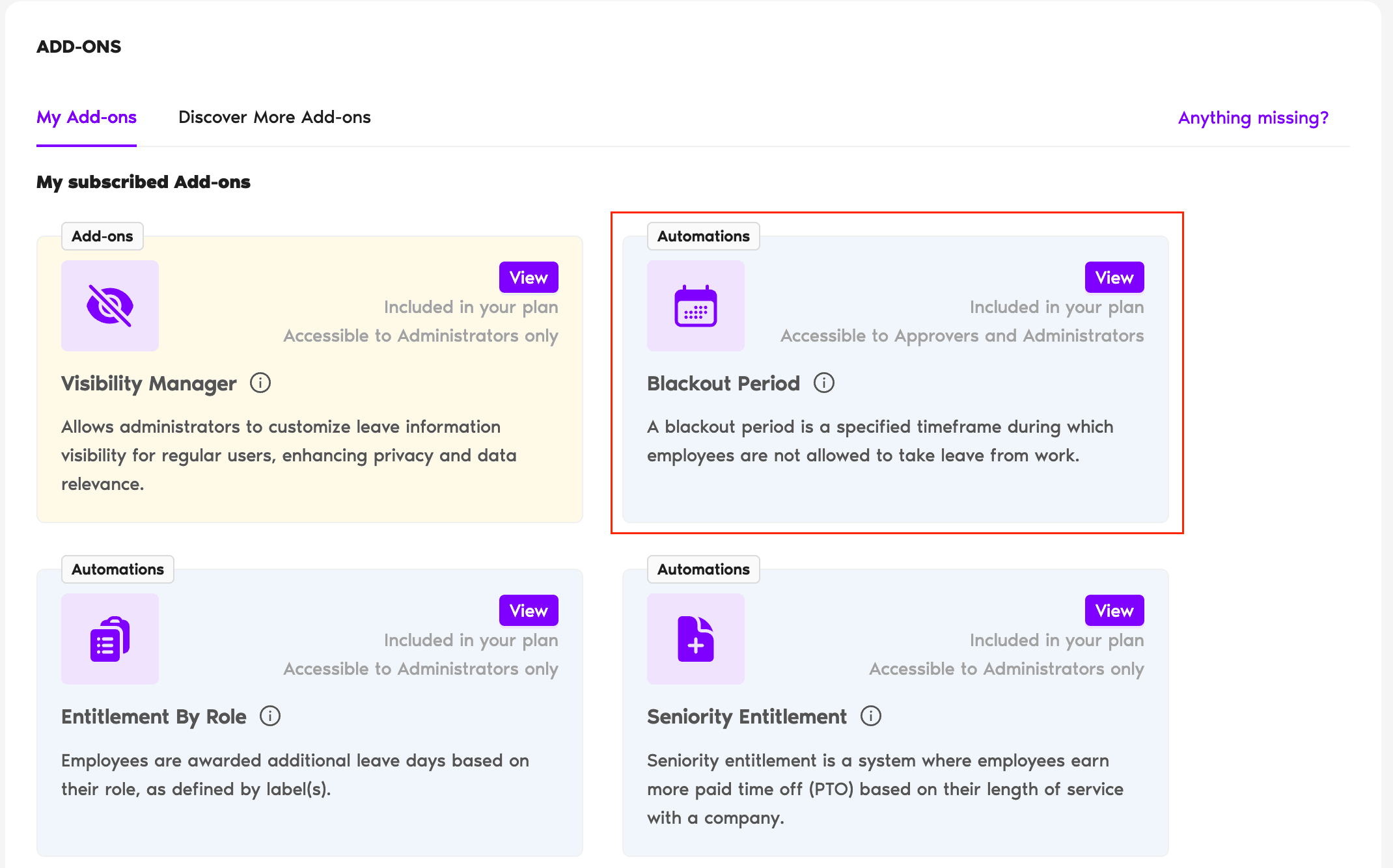Click the Add-ons badge on Visibility Manager
1393x868 pixels.
click(x=102, y=236)
